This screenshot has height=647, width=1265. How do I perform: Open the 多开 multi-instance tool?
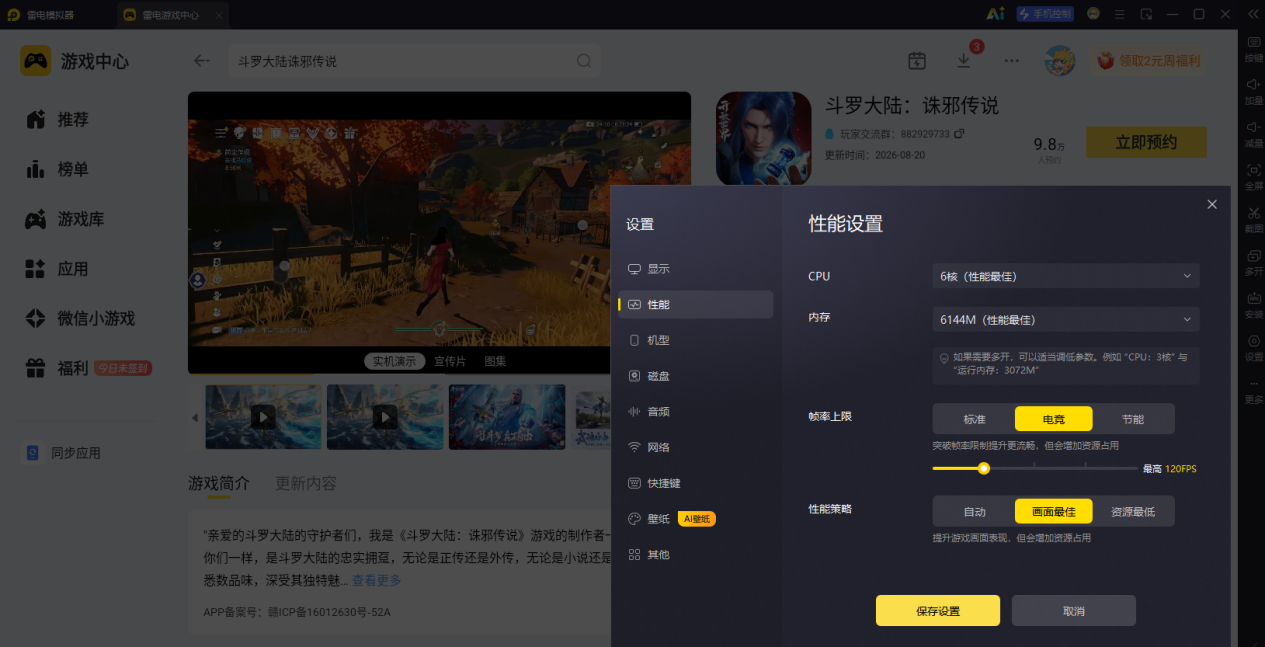point(1253,262)
